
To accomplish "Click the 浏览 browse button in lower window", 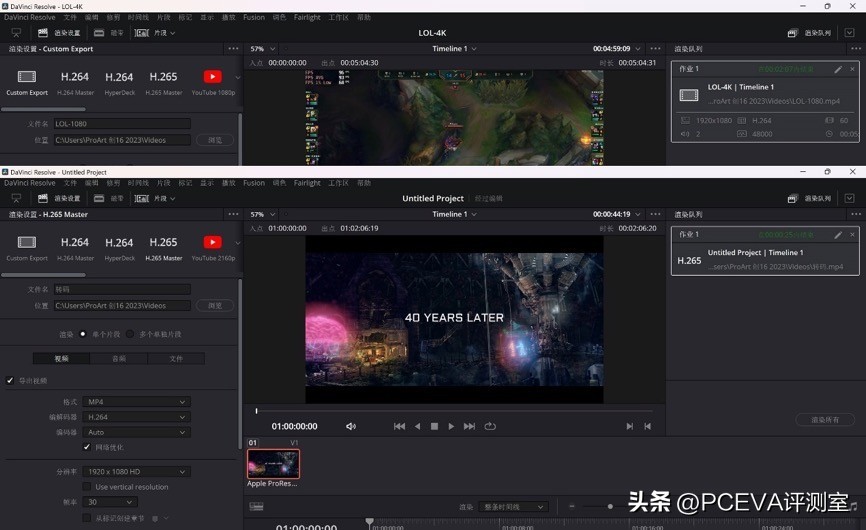I will pyautogui.click(x=214, y=306).
